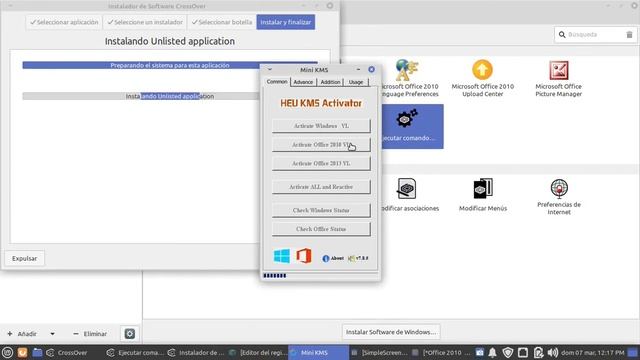Image resolution: width=640 pixels, height=360 pixels.
Task: Expand the Añadir dropdown arrow
Action: point(52,334)
